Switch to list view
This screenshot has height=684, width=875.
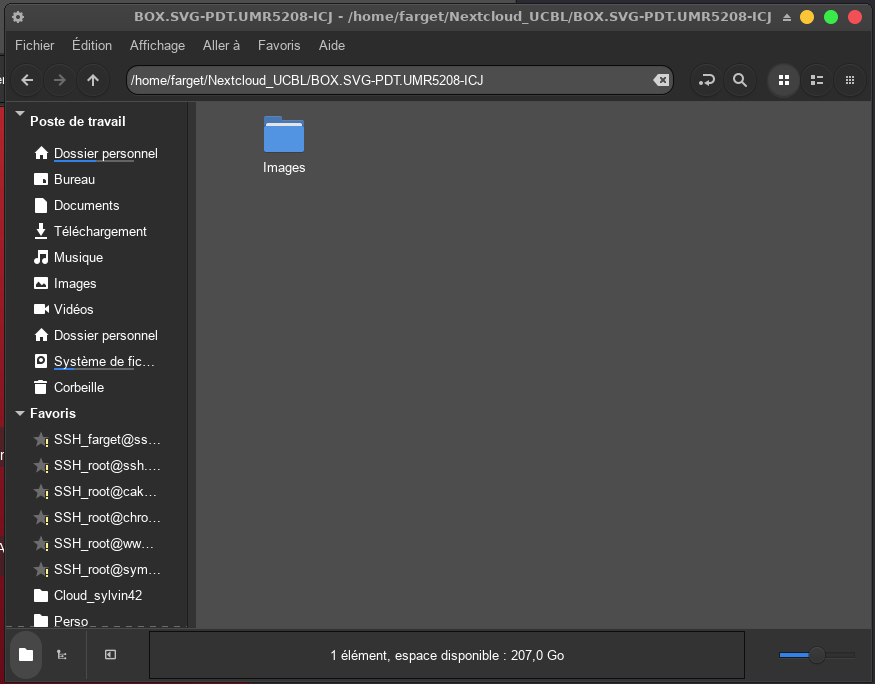[x=817, y=80]
